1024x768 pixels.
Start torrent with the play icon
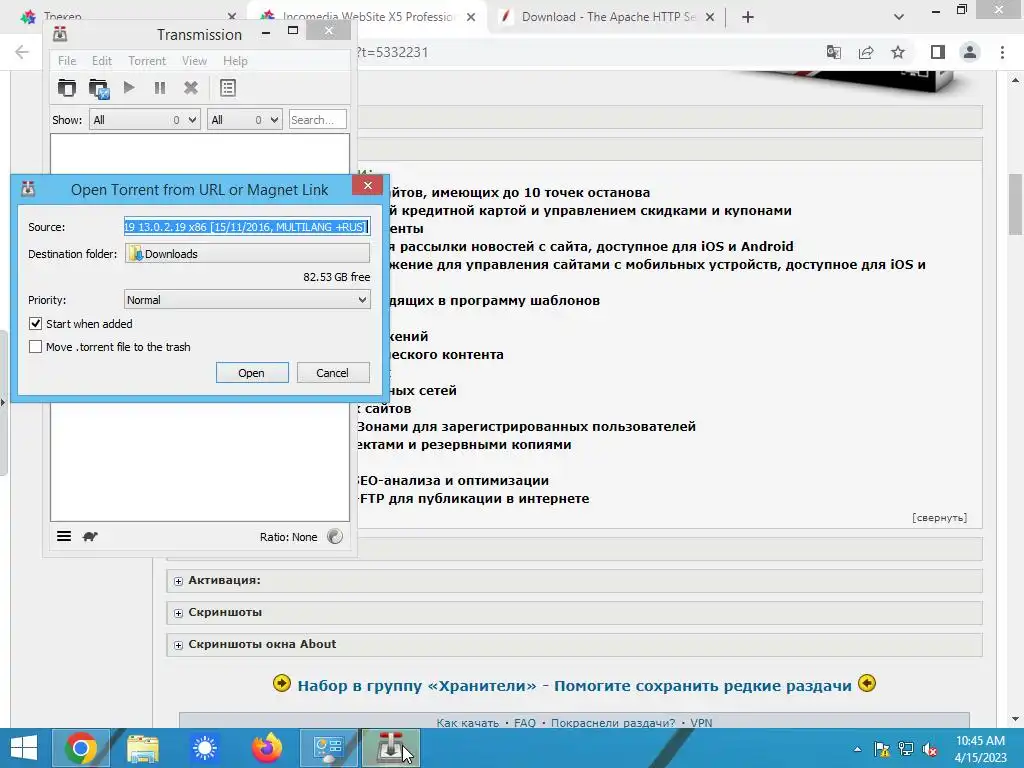(x=129, y=88)
